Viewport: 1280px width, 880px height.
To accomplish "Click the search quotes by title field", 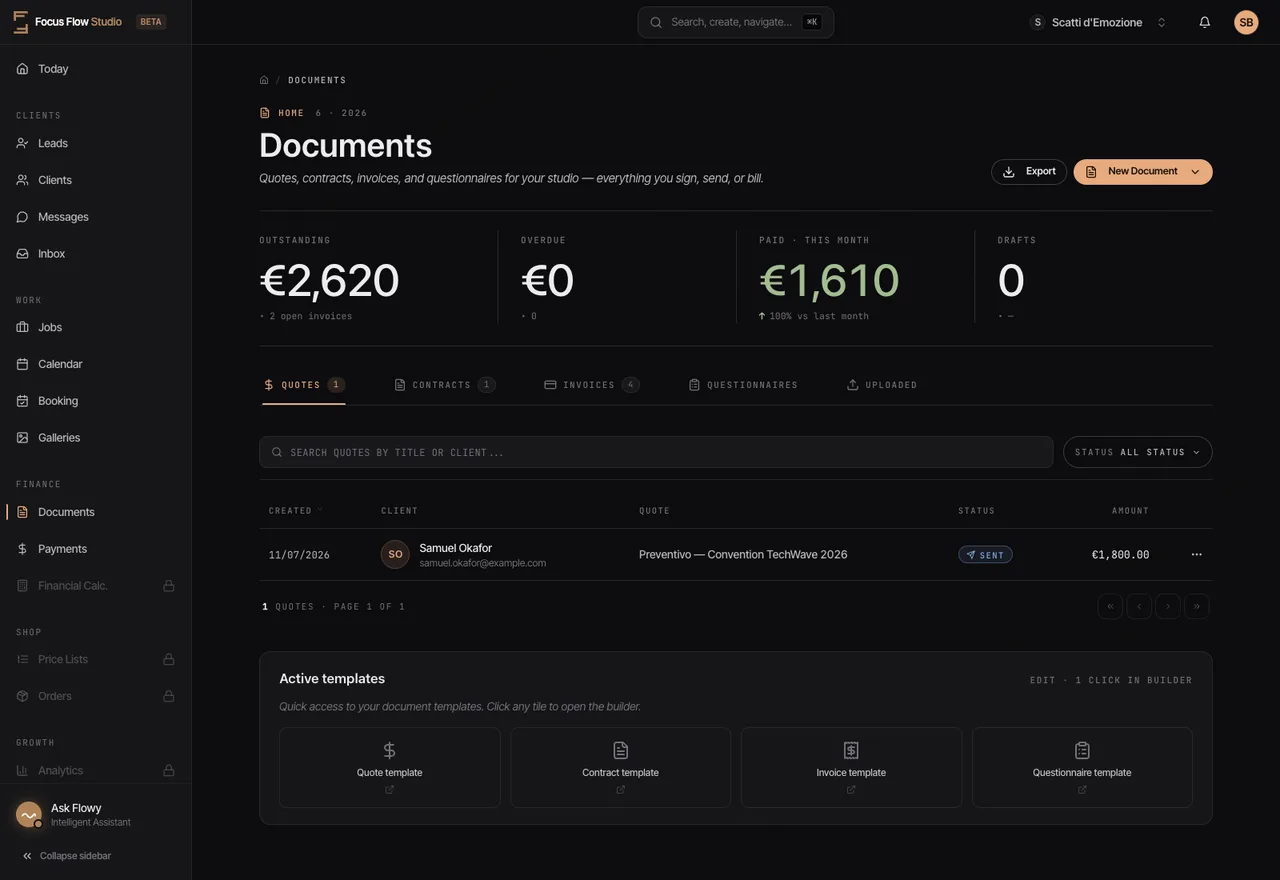I will [x=656, y=452].
